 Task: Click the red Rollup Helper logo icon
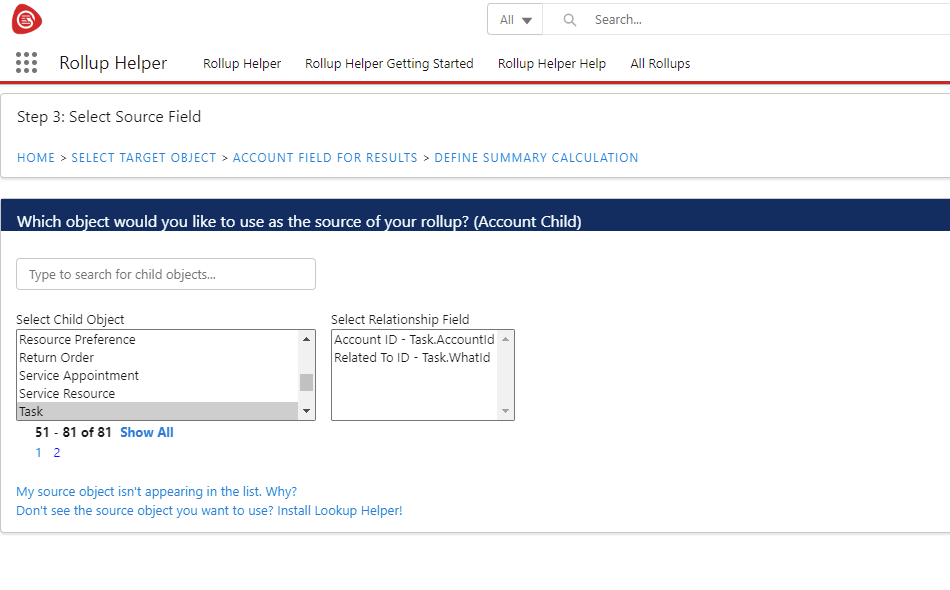[27, 19]
